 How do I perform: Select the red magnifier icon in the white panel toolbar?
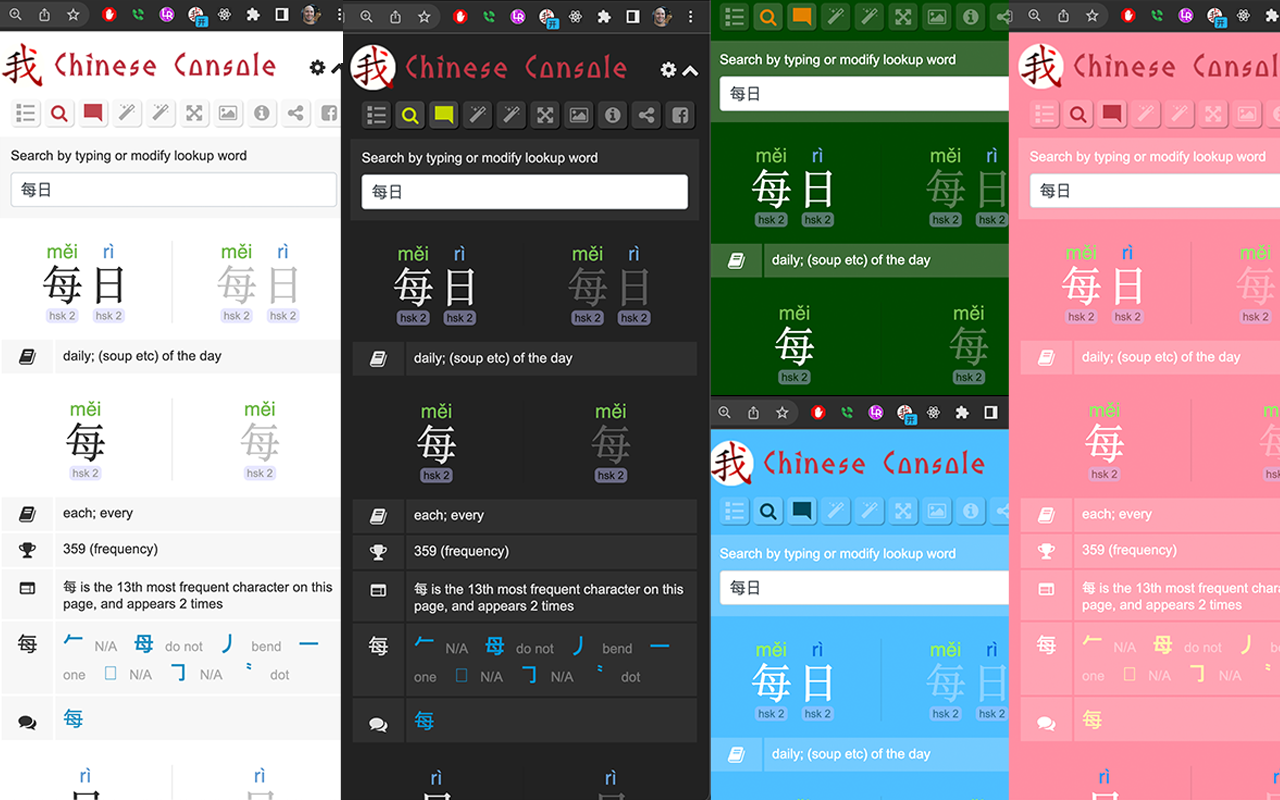(59, 114)
